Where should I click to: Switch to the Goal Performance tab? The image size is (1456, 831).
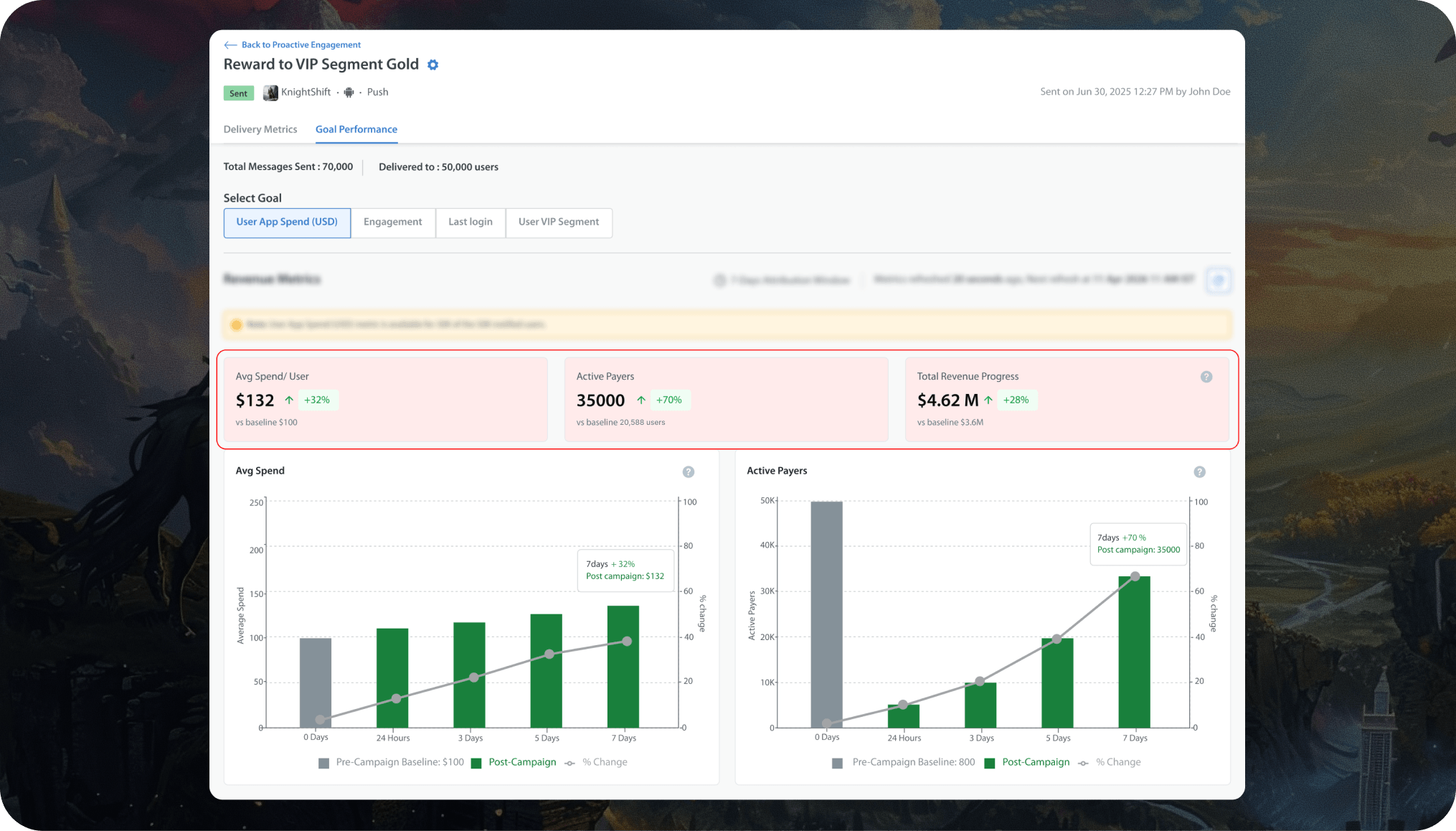click(356, 129)
